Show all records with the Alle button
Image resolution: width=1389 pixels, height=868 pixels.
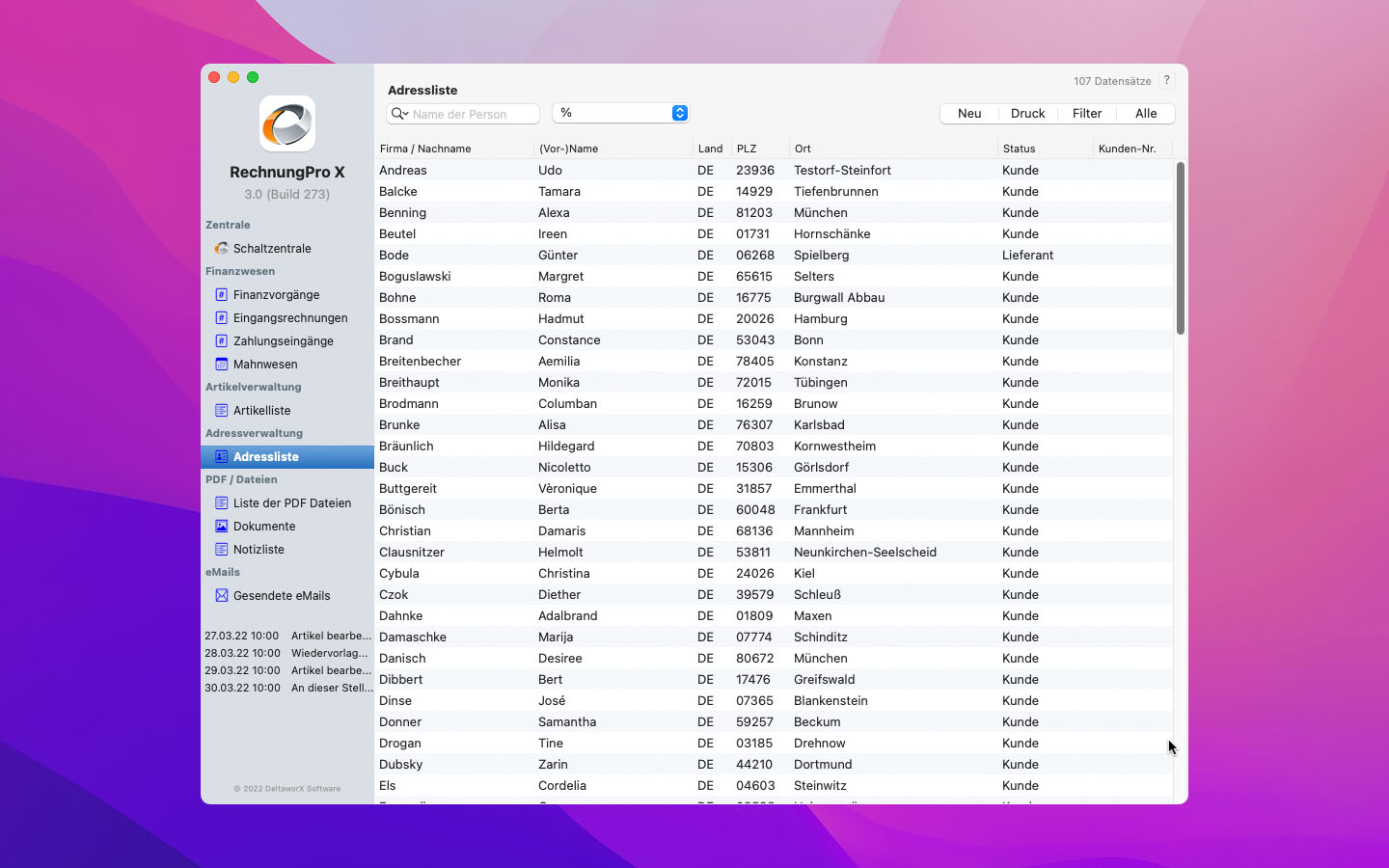click(x=1146, y=113)
